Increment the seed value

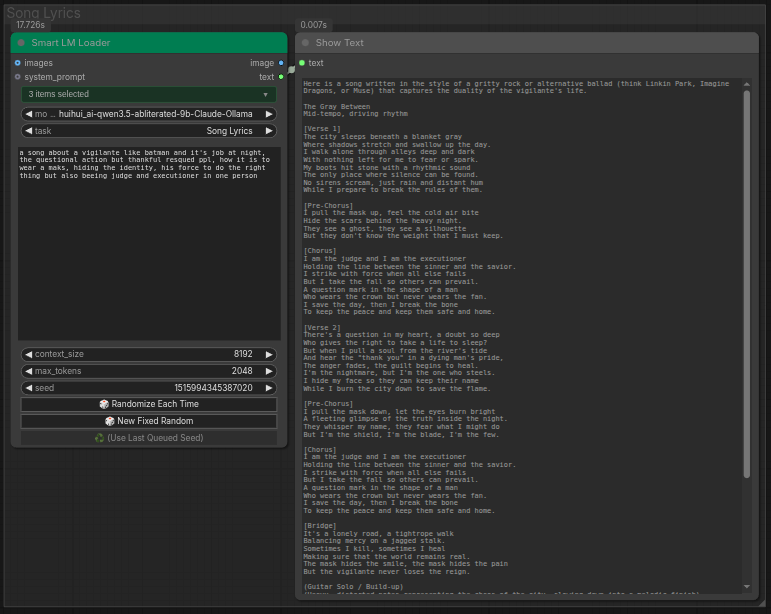(269, 388)
